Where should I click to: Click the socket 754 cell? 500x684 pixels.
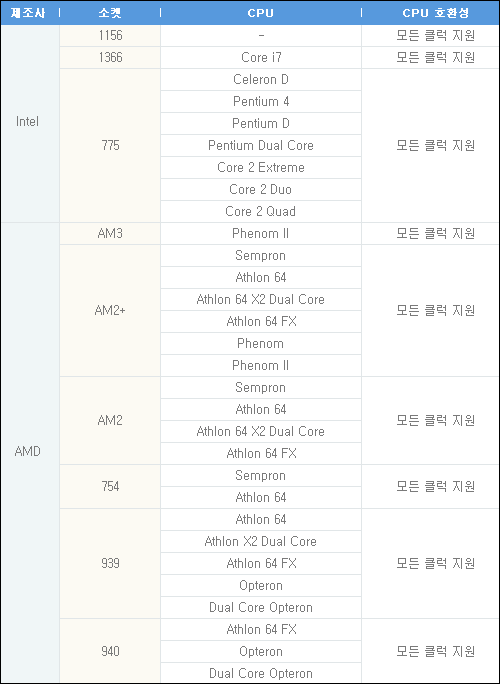[x=110, y=486]
